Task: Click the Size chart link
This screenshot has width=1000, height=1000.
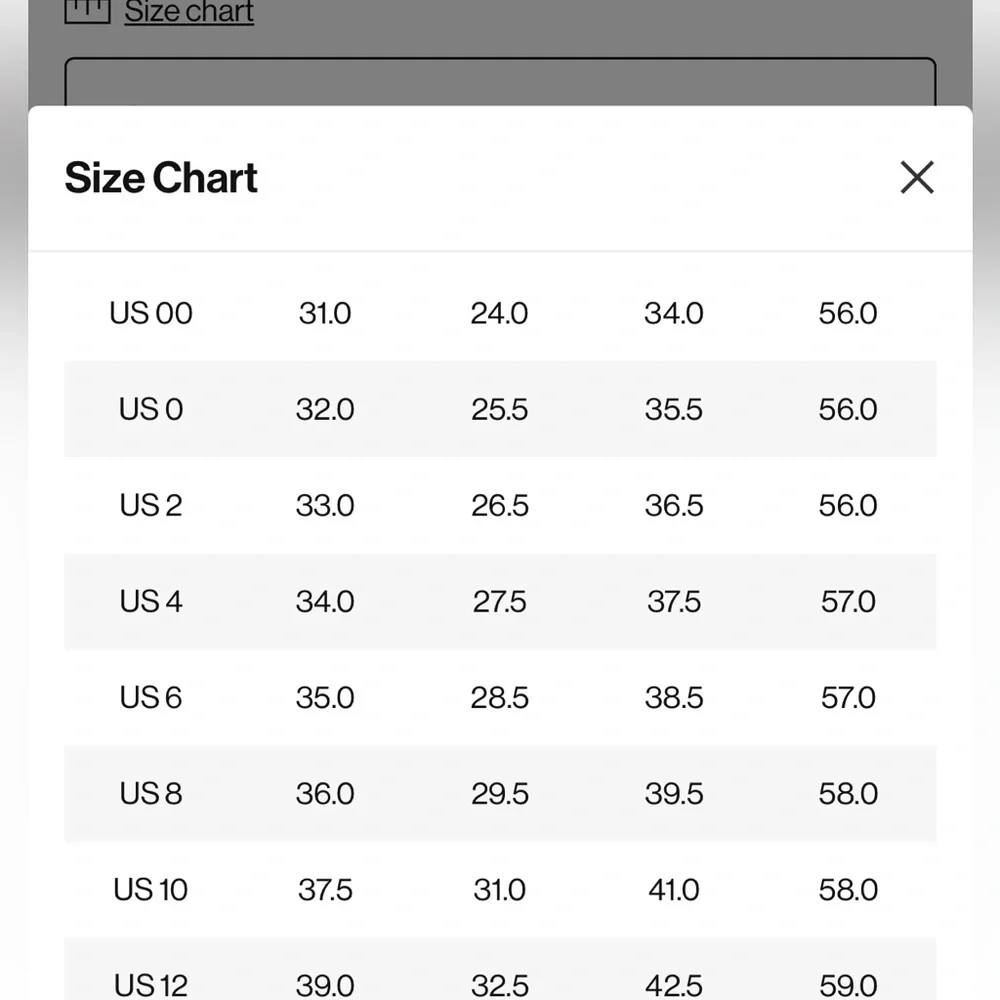Action: coord(189,13)
